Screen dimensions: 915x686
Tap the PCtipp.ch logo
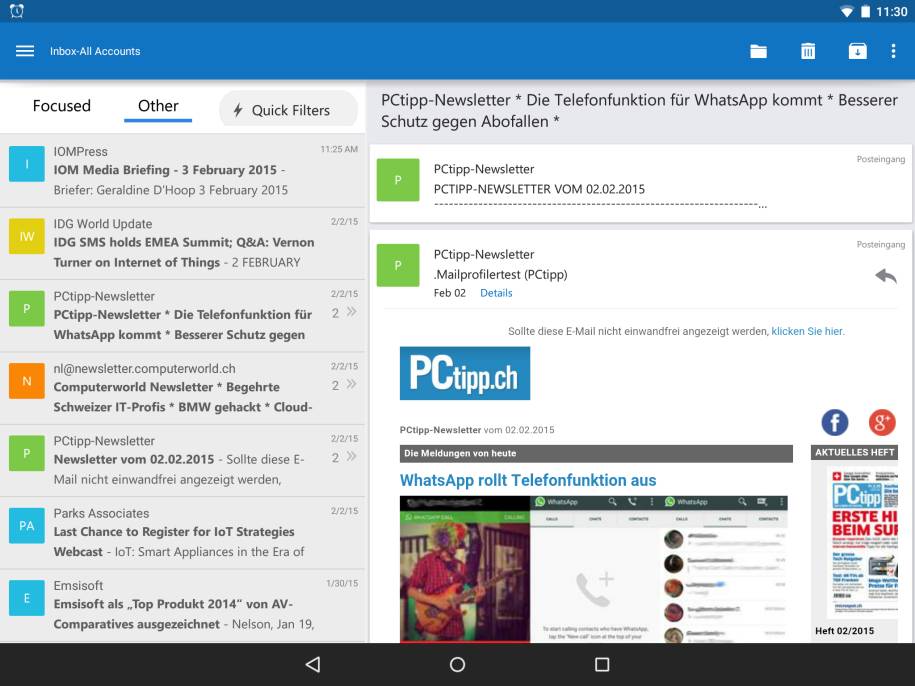click(465, 373)
